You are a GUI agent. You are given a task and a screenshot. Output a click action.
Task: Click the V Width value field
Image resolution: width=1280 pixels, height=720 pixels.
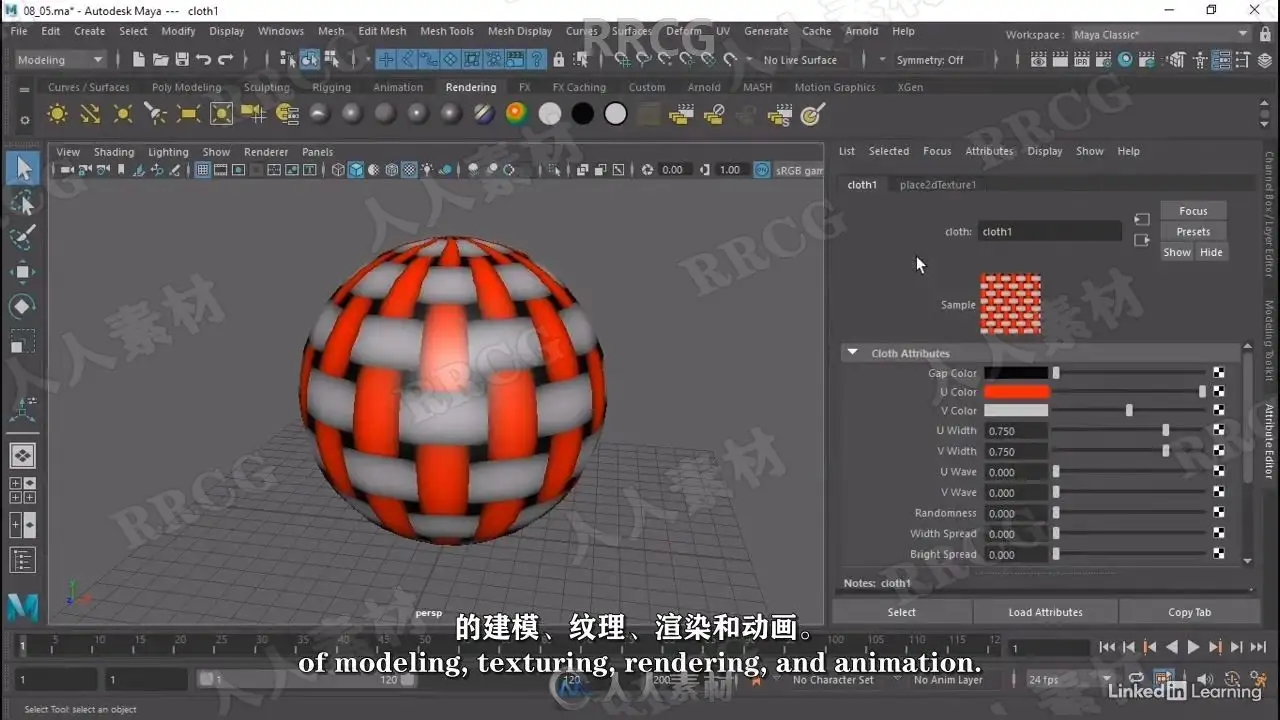(1016, 451)
